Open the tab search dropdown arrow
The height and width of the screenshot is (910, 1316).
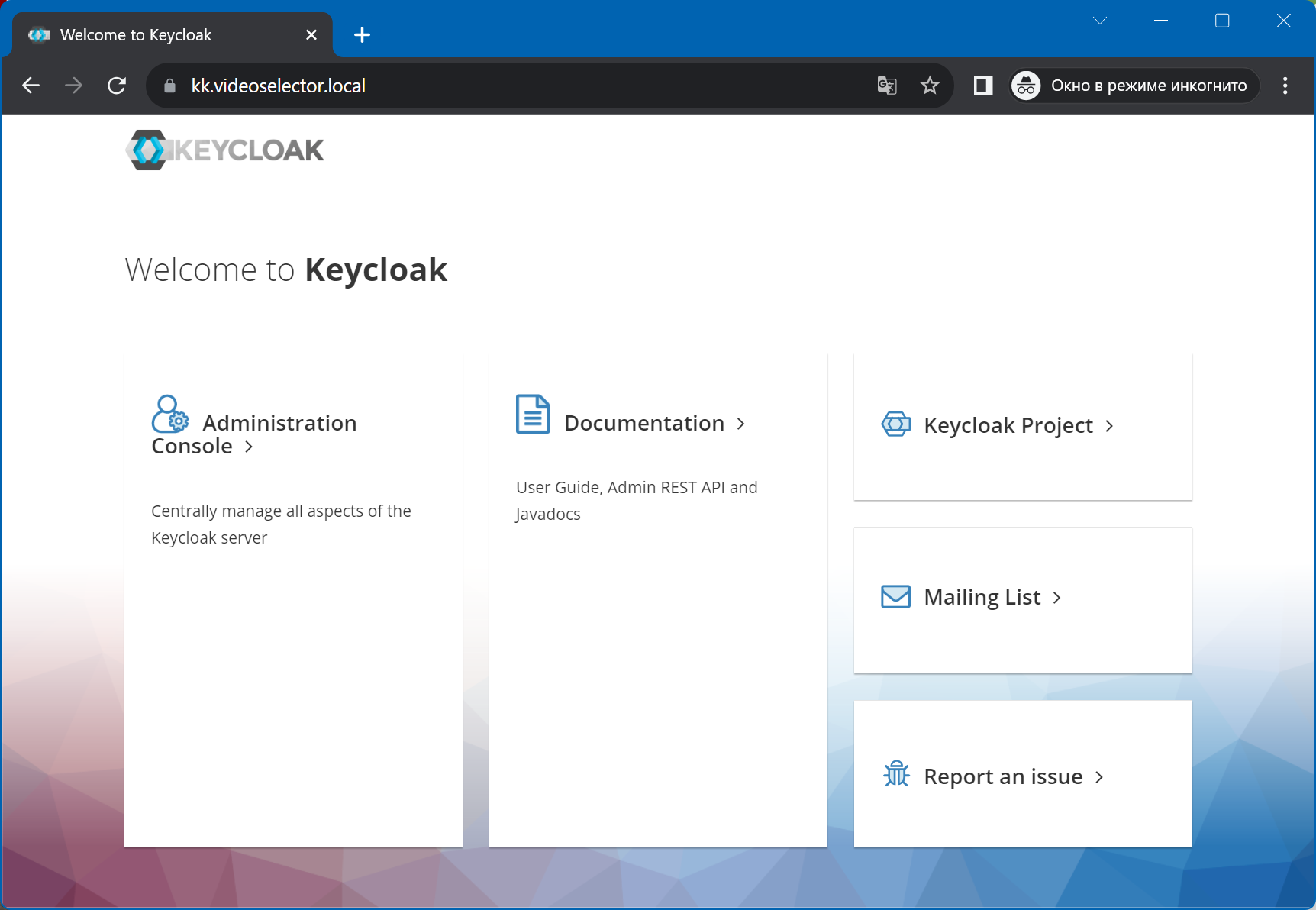(1100, 21)
